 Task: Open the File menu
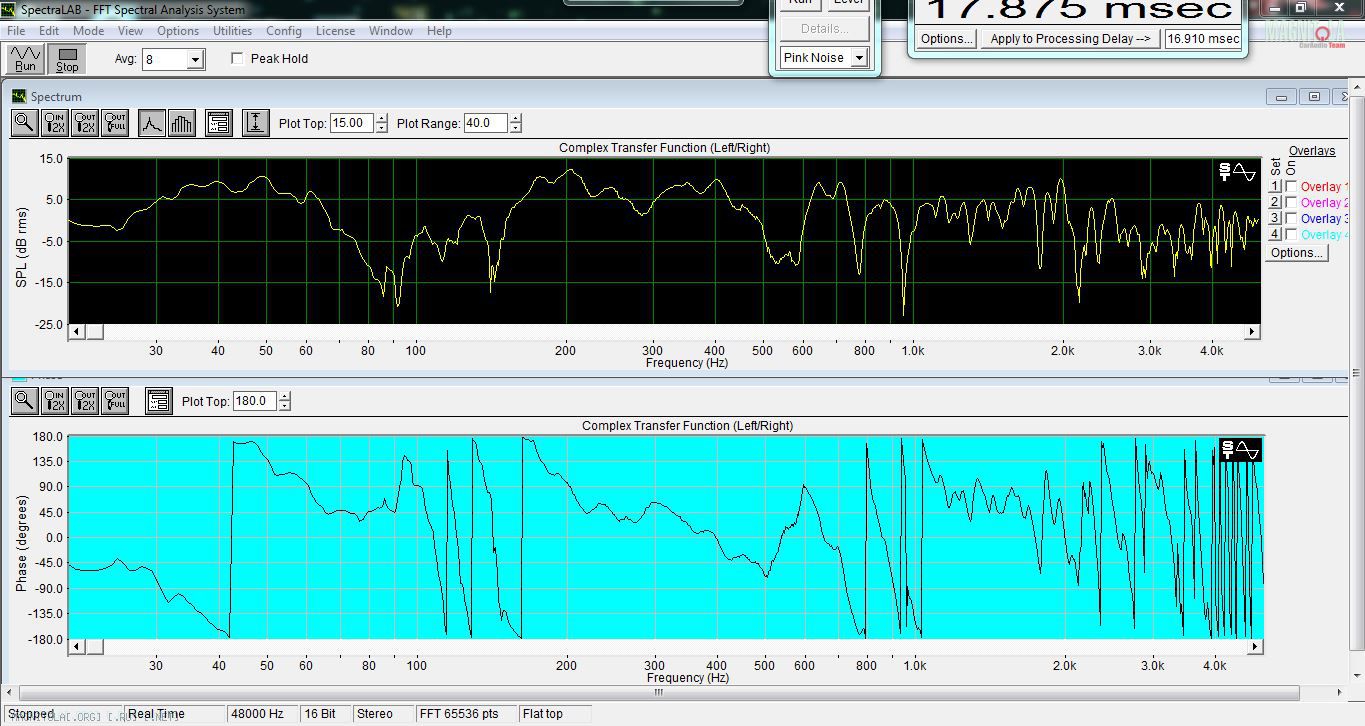[16, 31]
